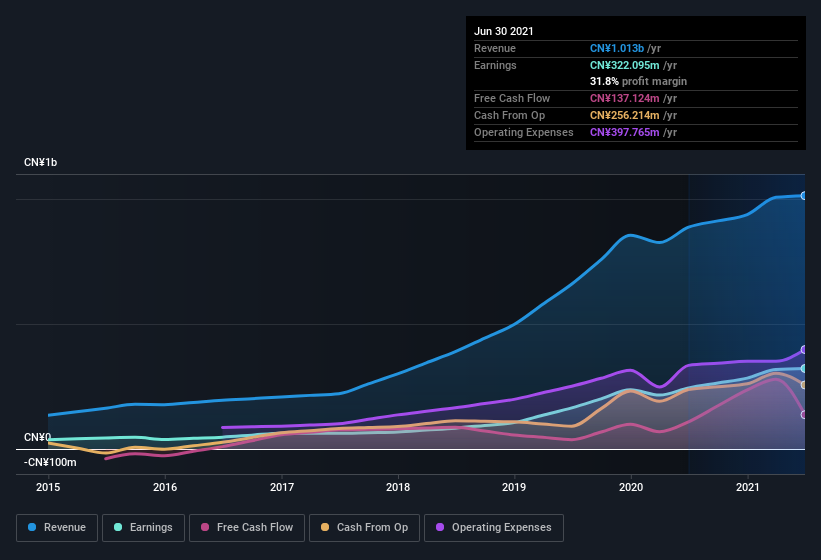Click the teal Earnings legend dot
Viewport: 821px width, 560px height.
119,527
